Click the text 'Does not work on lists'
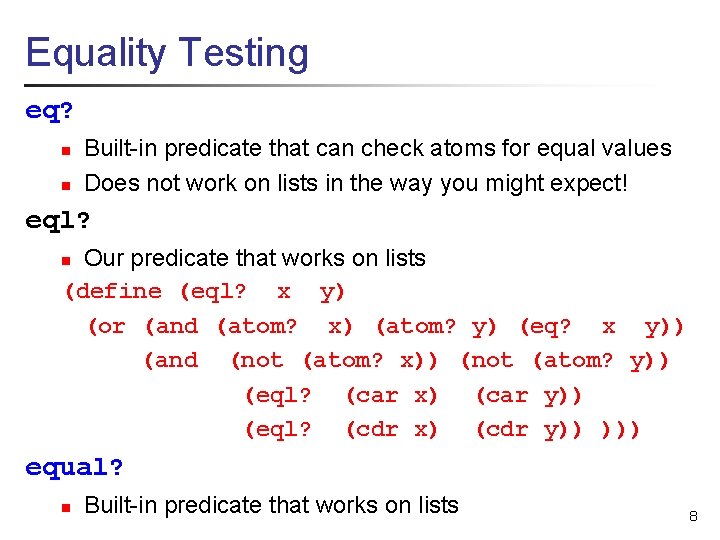Image resolution: width=720 pixels, height=540 pixels. (355, 183)
